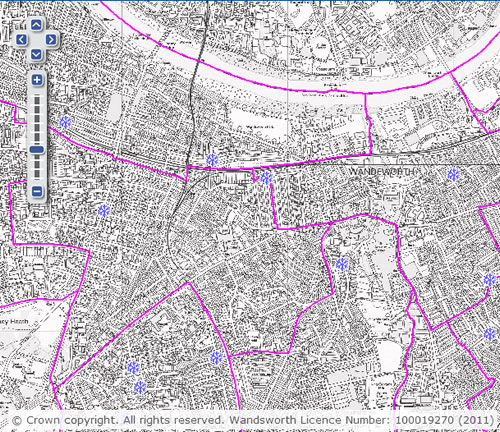Viewport: 500px width, 432px height.
Task: Pan the map left with the arrow button
Action: pos(21,40)
